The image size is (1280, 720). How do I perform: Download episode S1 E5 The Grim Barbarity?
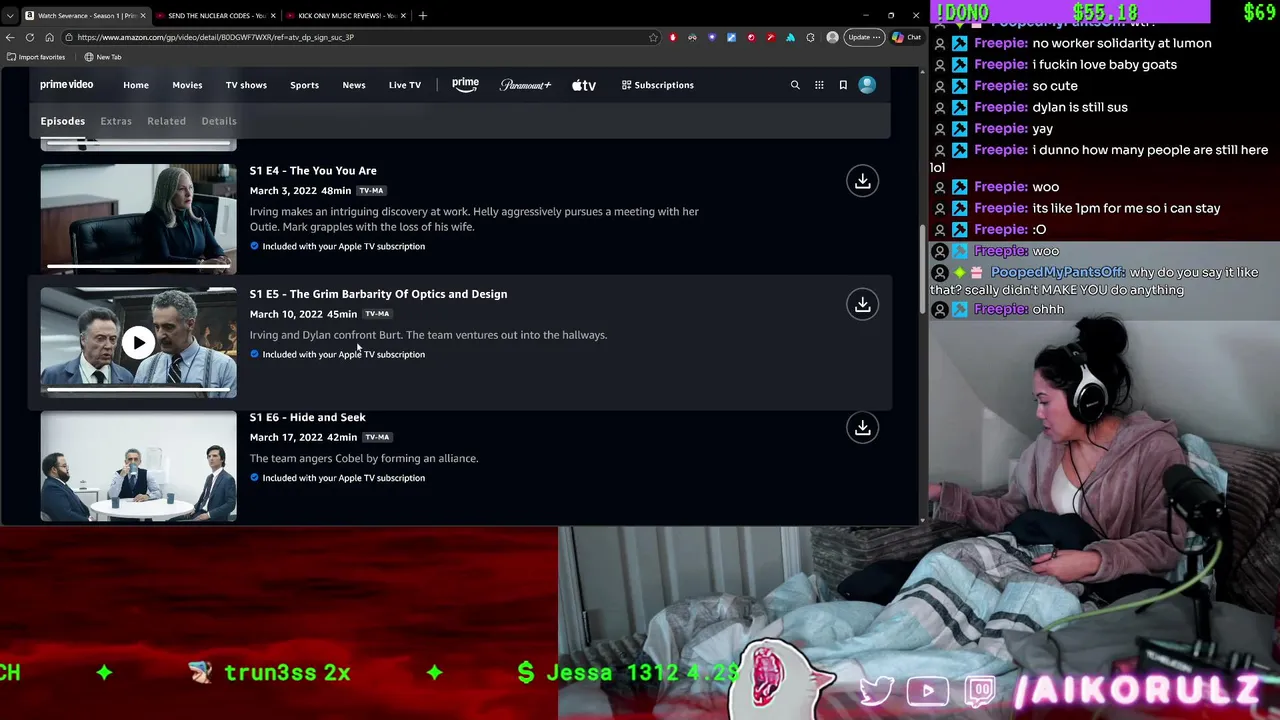(862, 304)
